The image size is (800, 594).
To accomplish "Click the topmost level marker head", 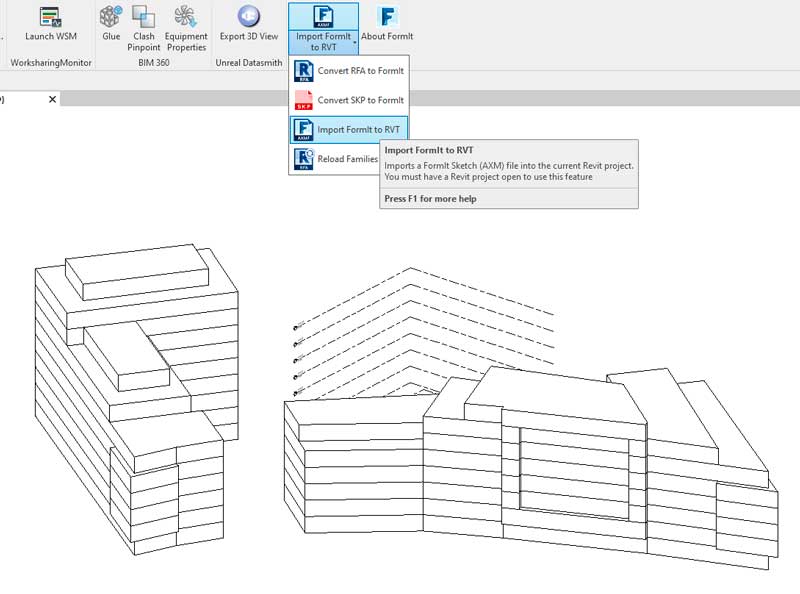I will 297,327.
